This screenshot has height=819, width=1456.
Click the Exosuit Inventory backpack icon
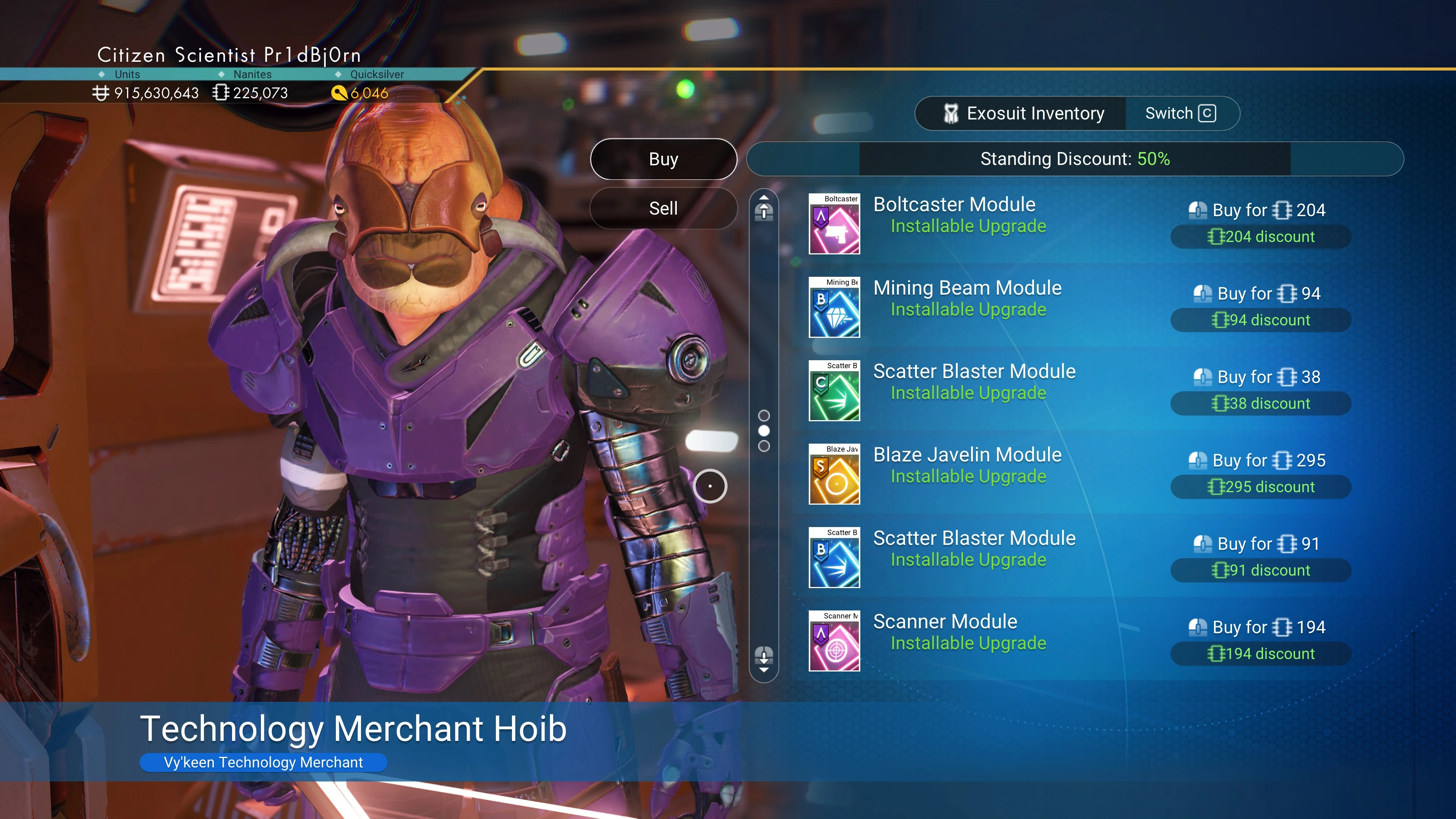coord(951,114)
